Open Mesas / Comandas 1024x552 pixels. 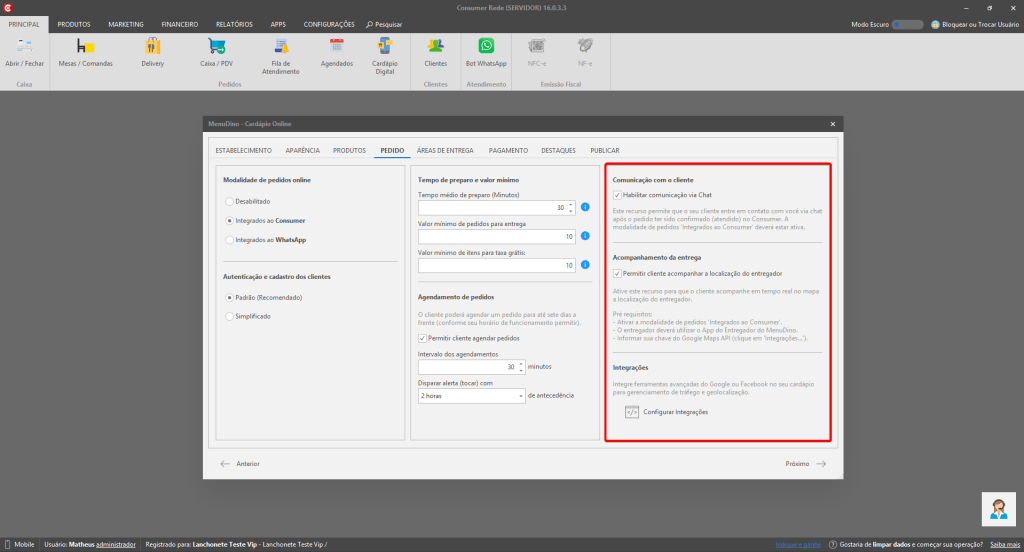(x=86, y=46)
